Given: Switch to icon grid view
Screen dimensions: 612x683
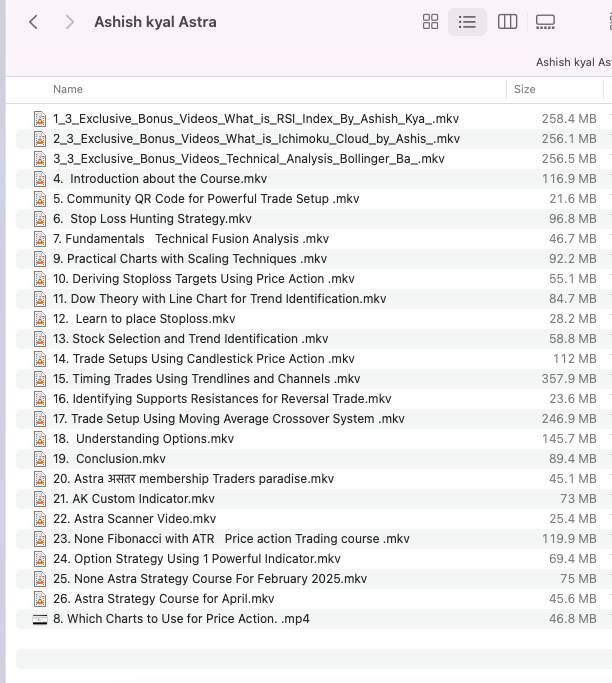Looking at the screenshot, I should point(430,22).
